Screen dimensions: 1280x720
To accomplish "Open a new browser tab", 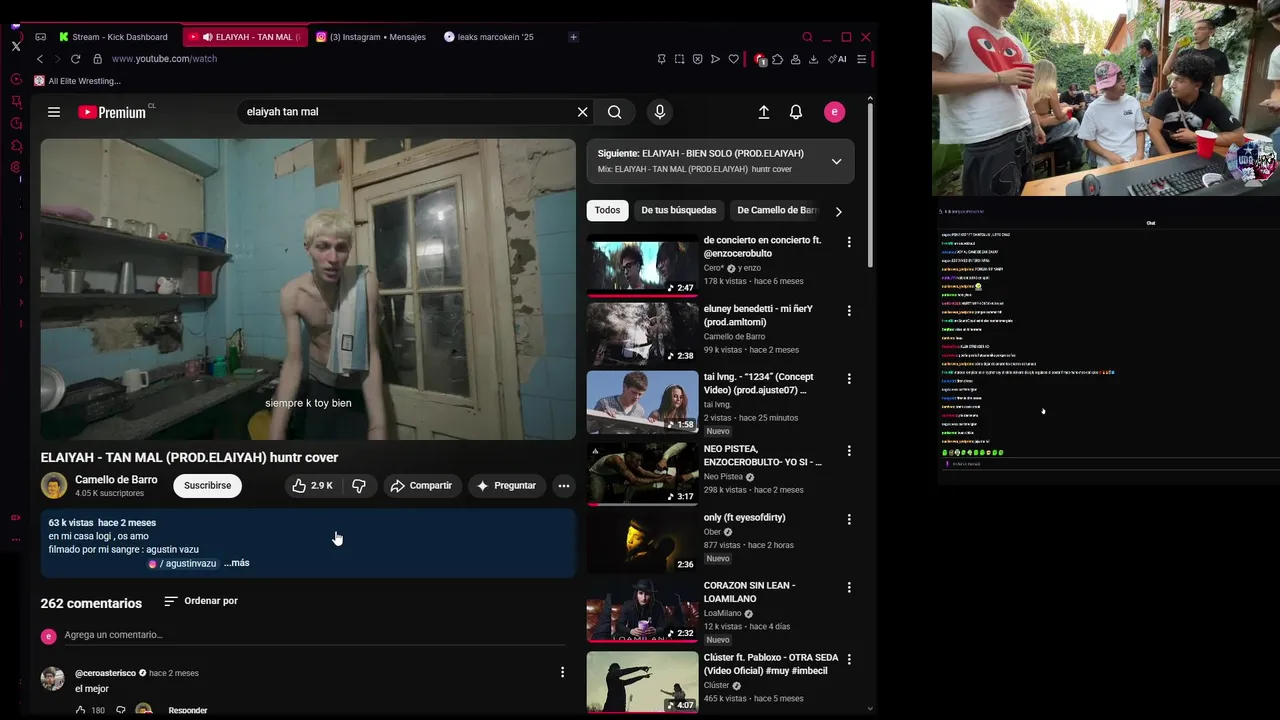I will [573, 37].
